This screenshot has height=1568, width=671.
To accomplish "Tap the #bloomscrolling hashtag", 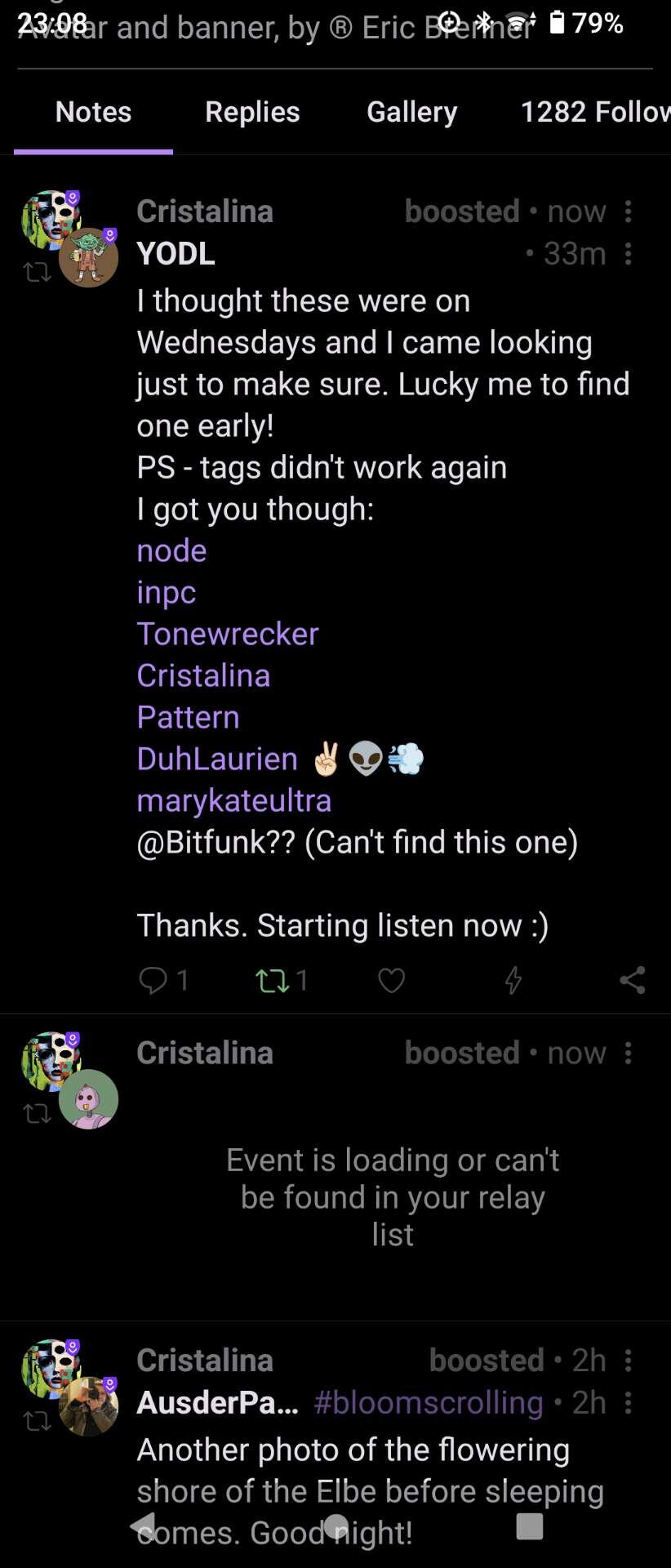I will tap(429, 1402).
